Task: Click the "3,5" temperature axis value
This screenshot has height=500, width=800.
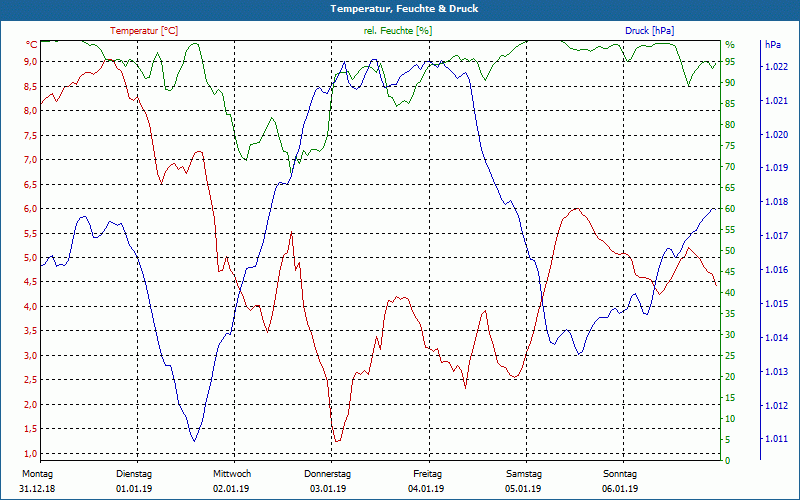Action: [31, 331]
